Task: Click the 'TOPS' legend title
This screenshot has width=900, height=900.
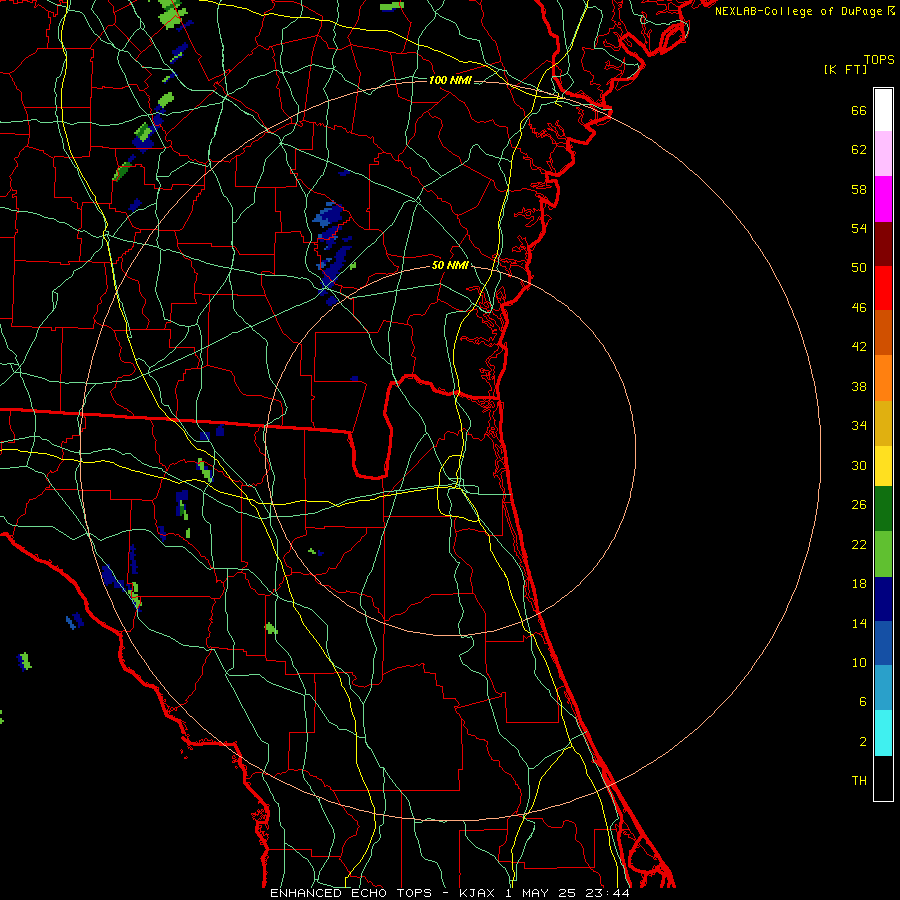Action: click(879, 60)
